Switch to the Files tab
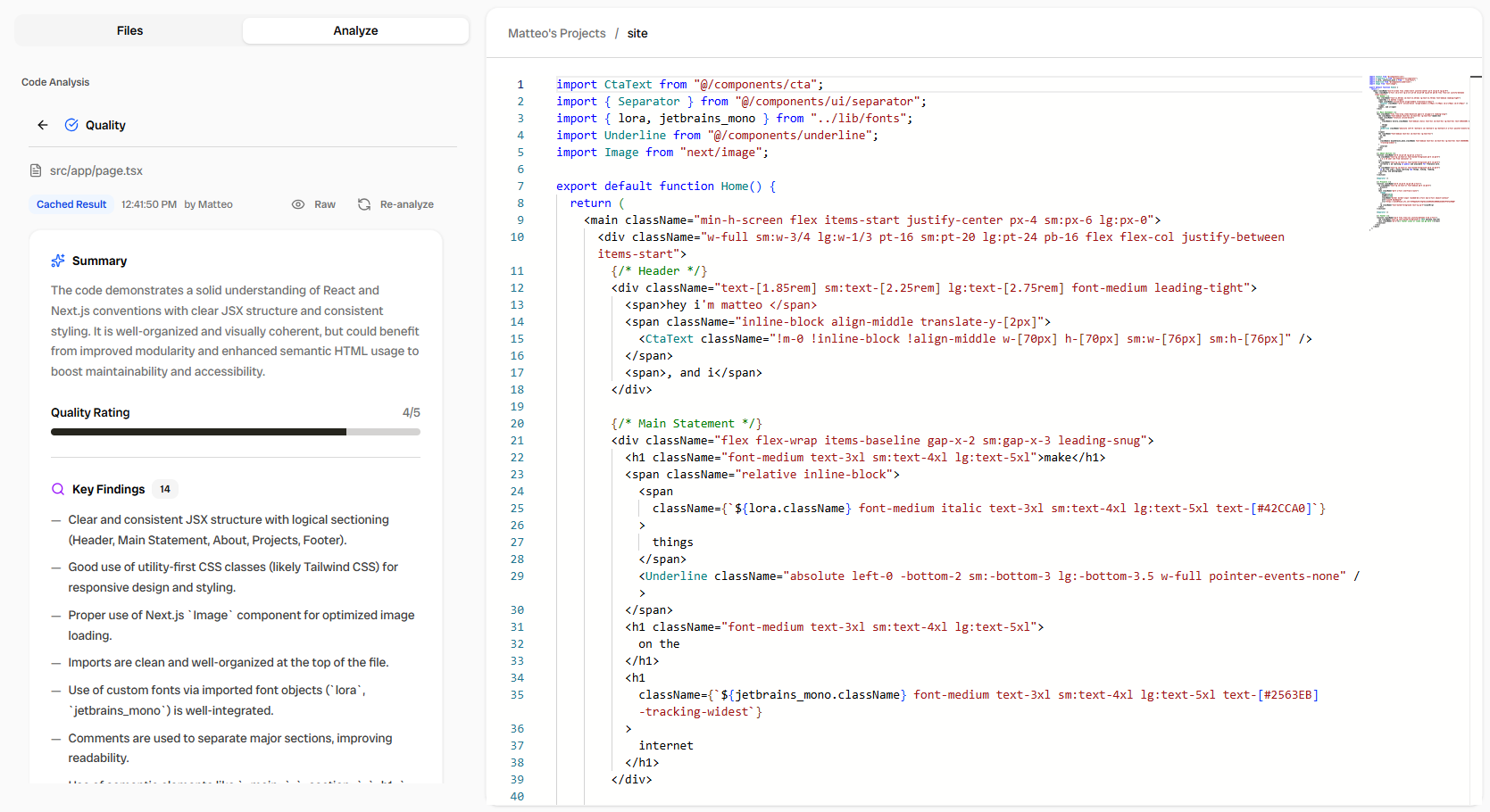Screen dimensions: 1490x812 click(129, 30)
